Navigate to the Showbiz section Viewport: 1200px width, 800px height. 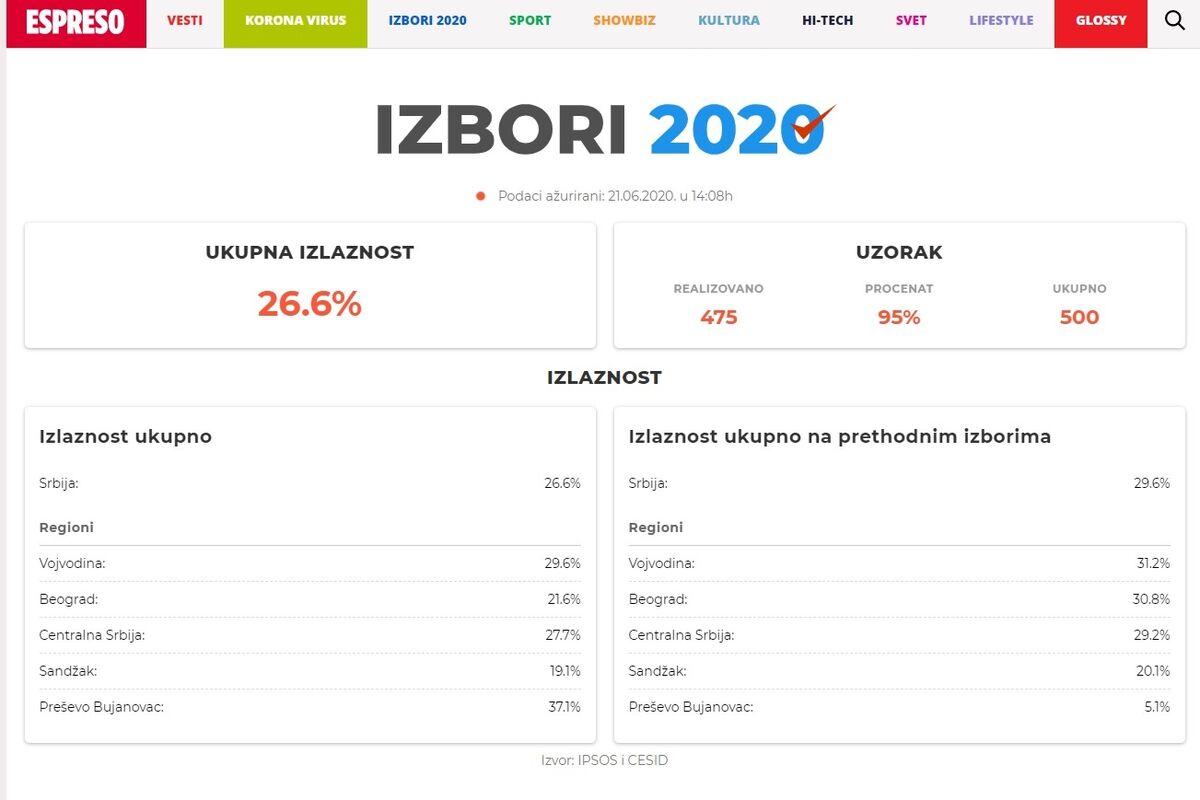[x=624, y=21]
